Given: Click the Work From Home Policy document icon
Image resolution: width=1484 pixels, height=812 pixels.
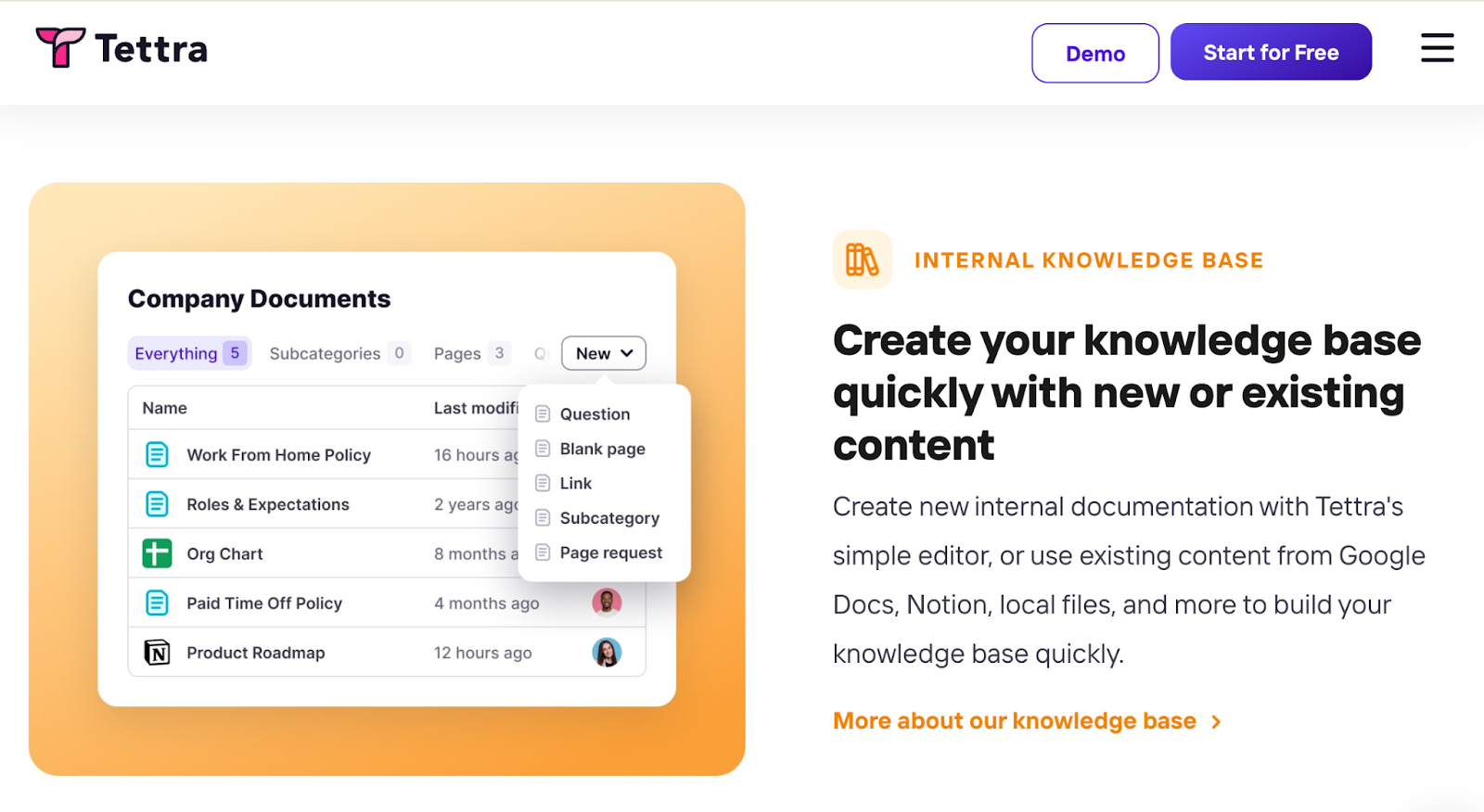Looking at the screenshot, I should (157, 454).
